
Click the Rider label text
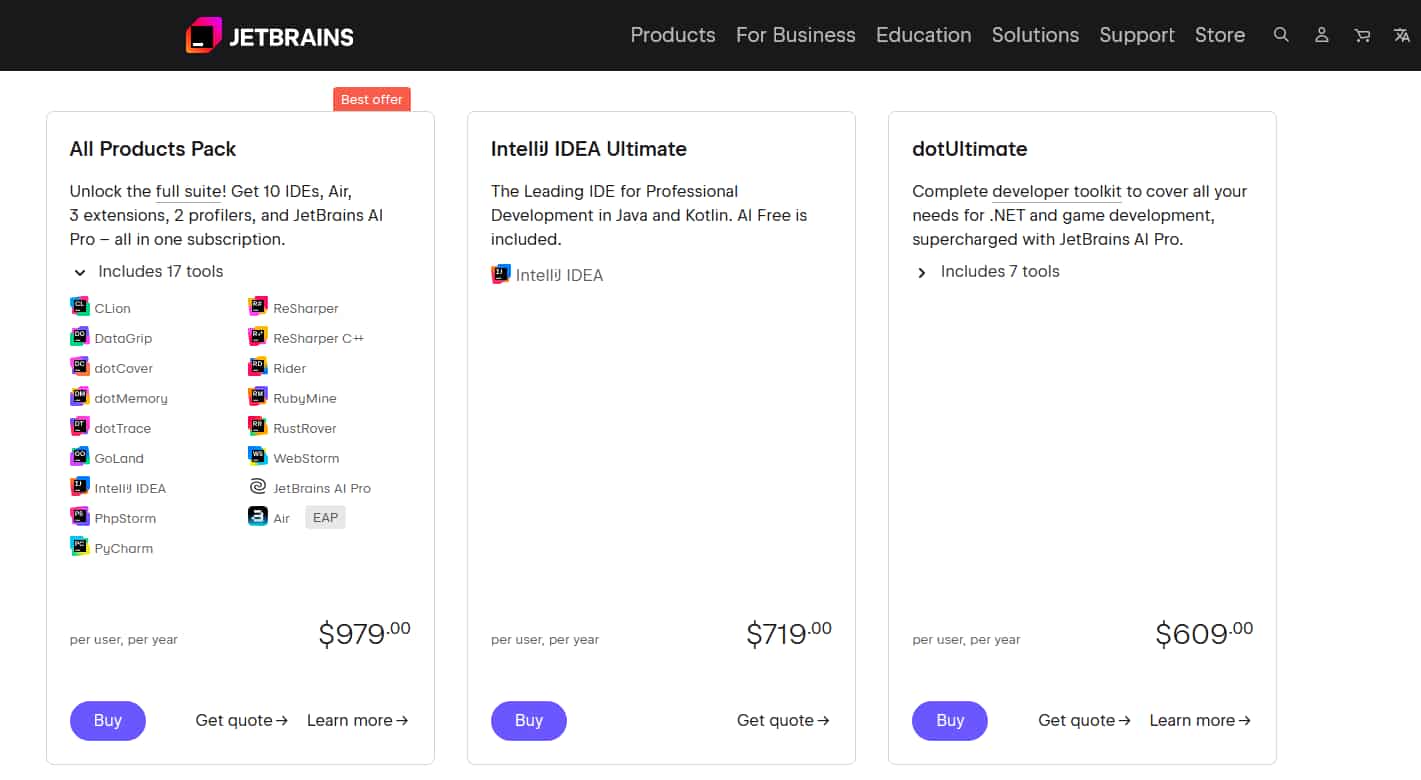point(290,368)
